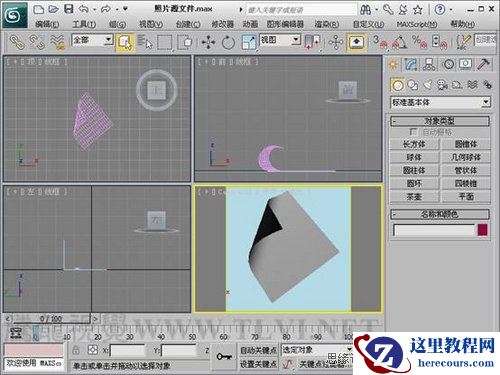Collapse the 名称和颜色 rollout
This screenshot has height=375, width=500.
(x=440, y=214)
